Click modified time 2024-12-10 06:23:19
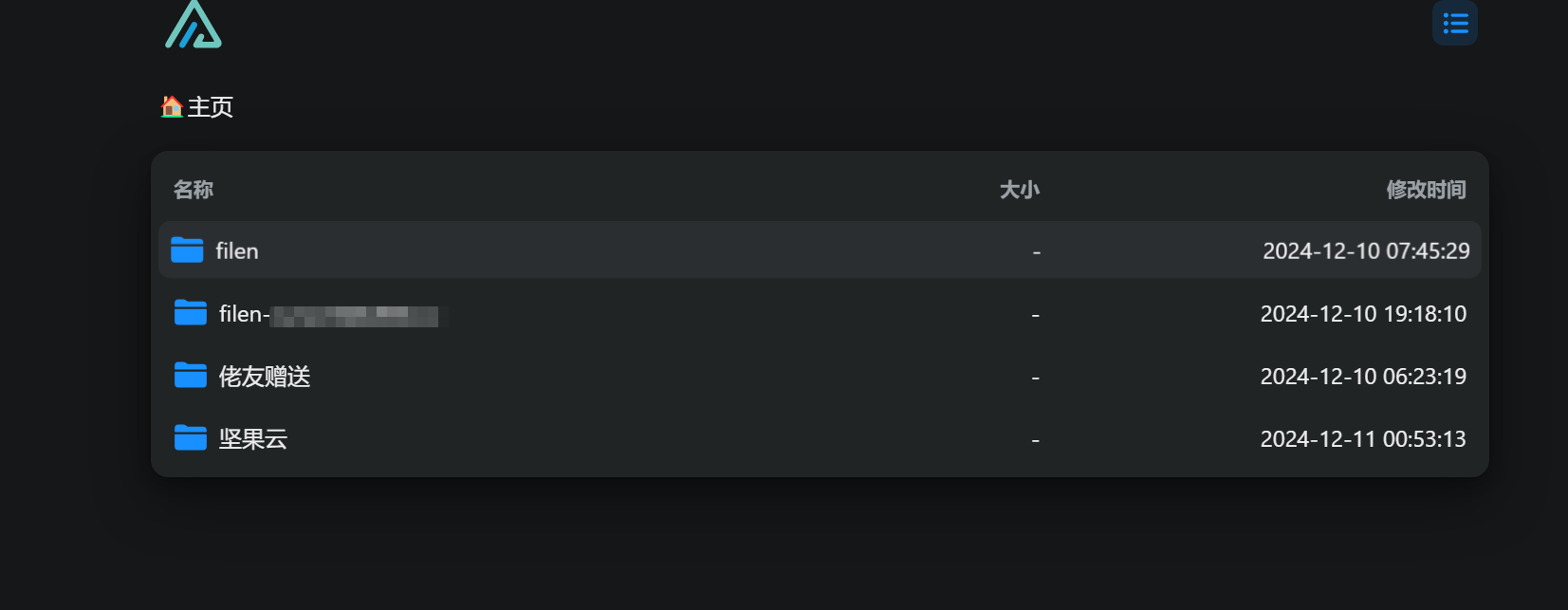Viewport: 1568px width, 610px height. point(1363,376)
